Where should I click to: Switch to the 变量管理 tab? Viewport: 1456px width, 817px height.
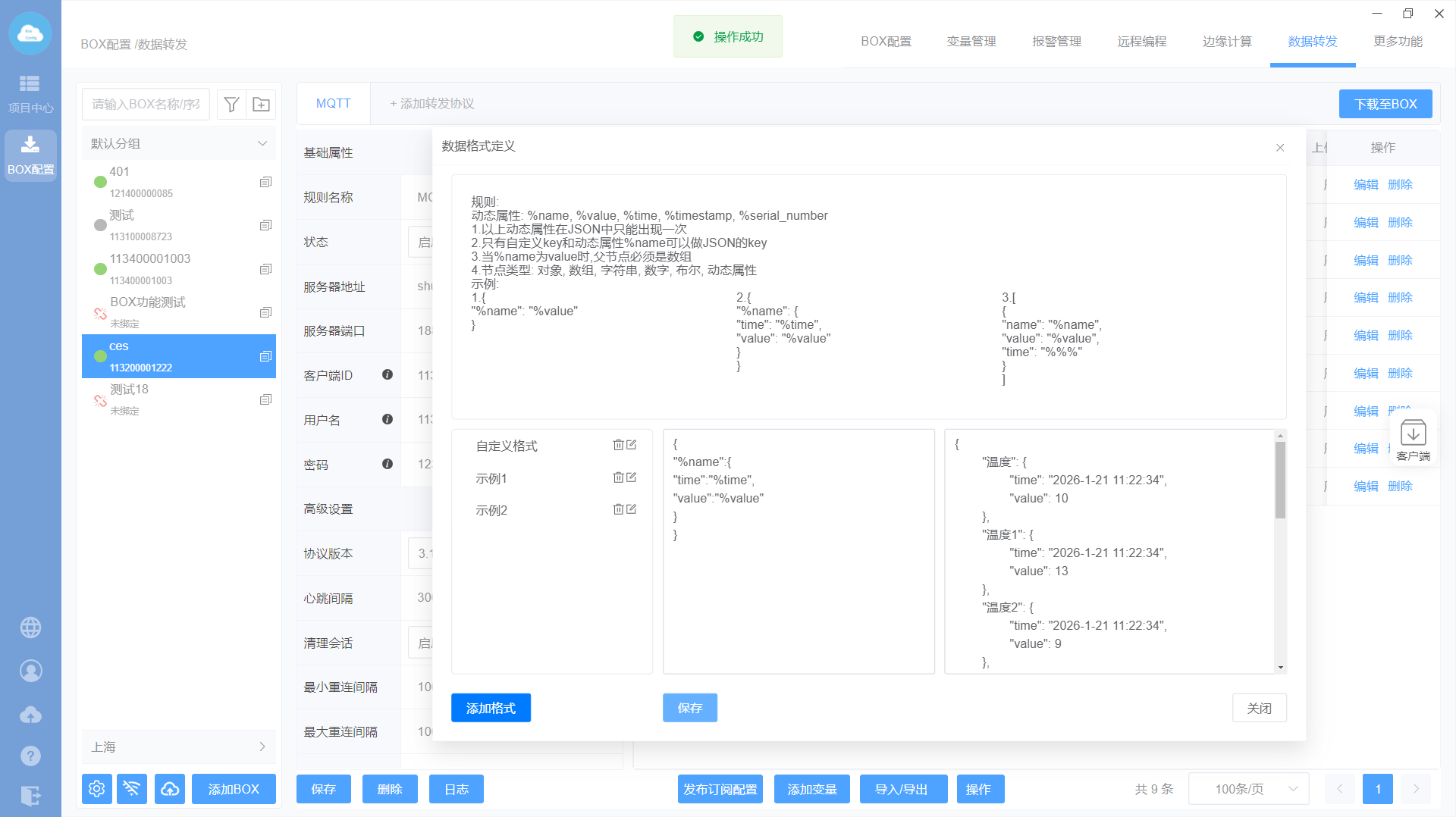pos(971,42)
